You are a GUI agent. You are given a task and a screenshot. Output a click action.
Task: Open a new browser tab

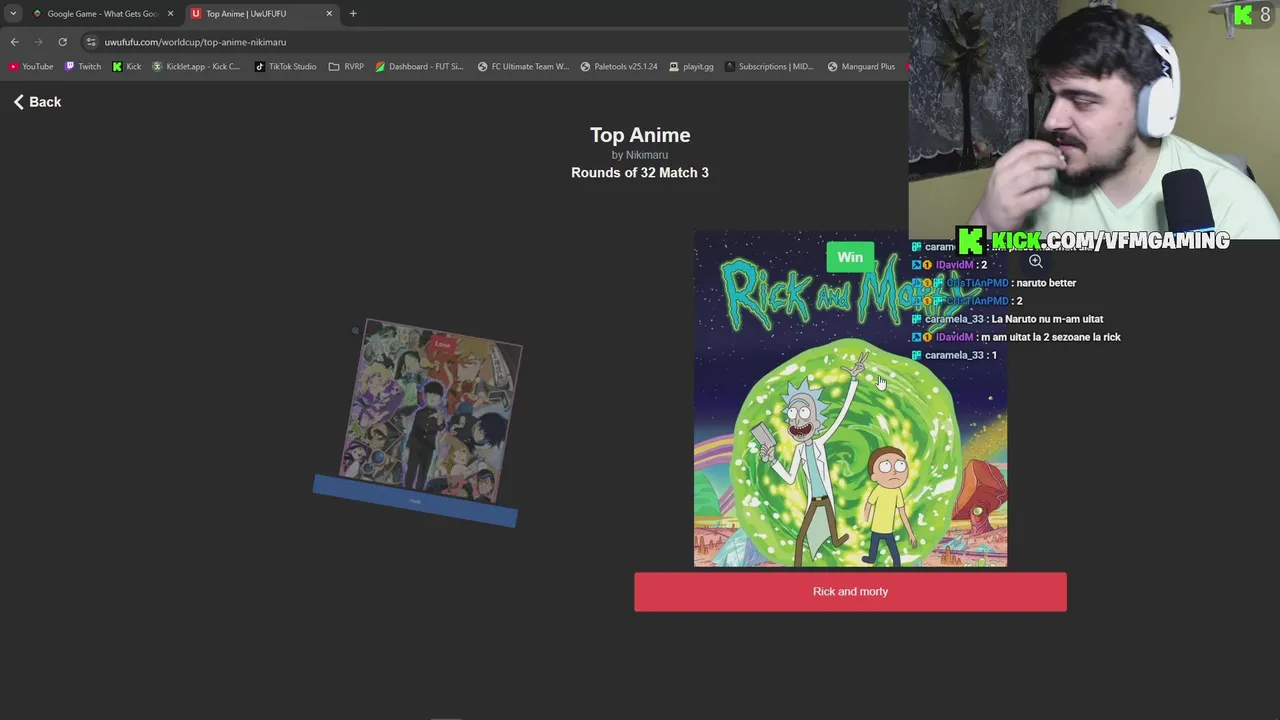[x=353, y=13]
